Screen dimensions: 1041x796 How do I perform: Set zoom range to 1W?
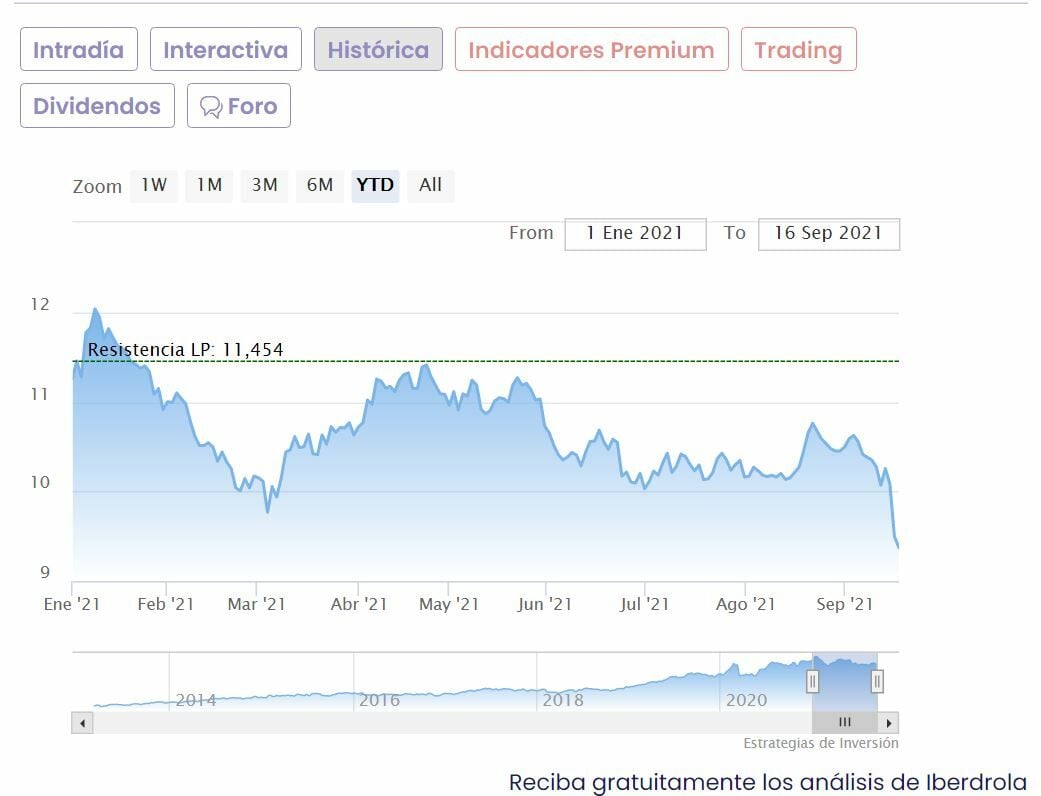(154, 185)
